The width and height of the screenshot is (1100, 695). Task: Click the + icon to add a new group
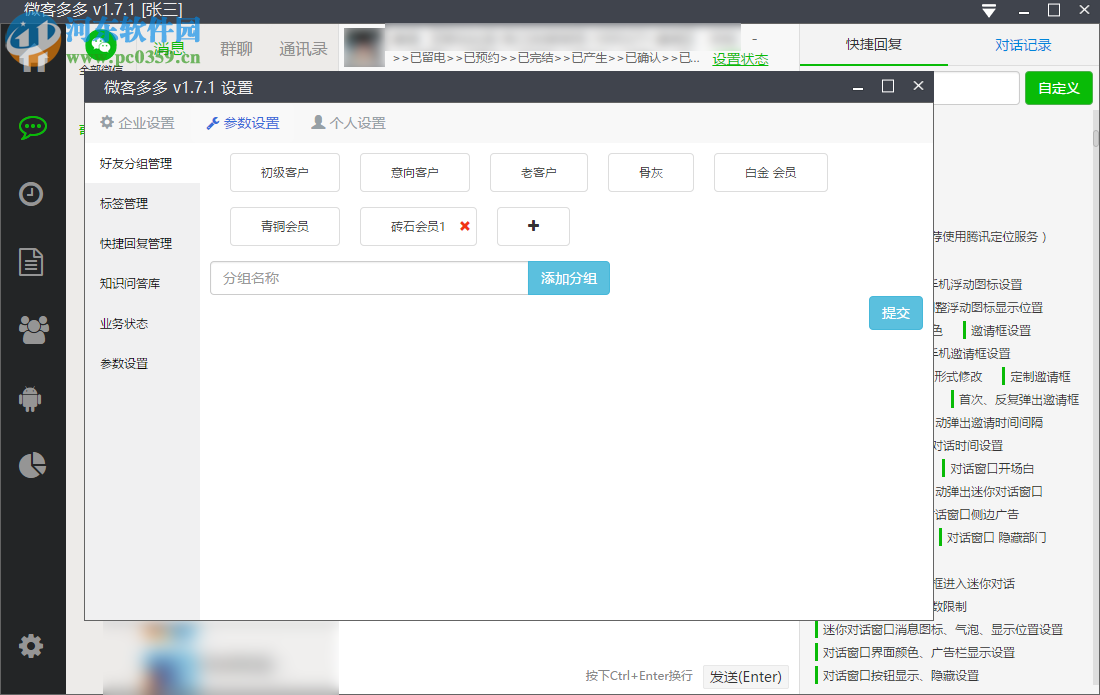click(x=533, y=226)
